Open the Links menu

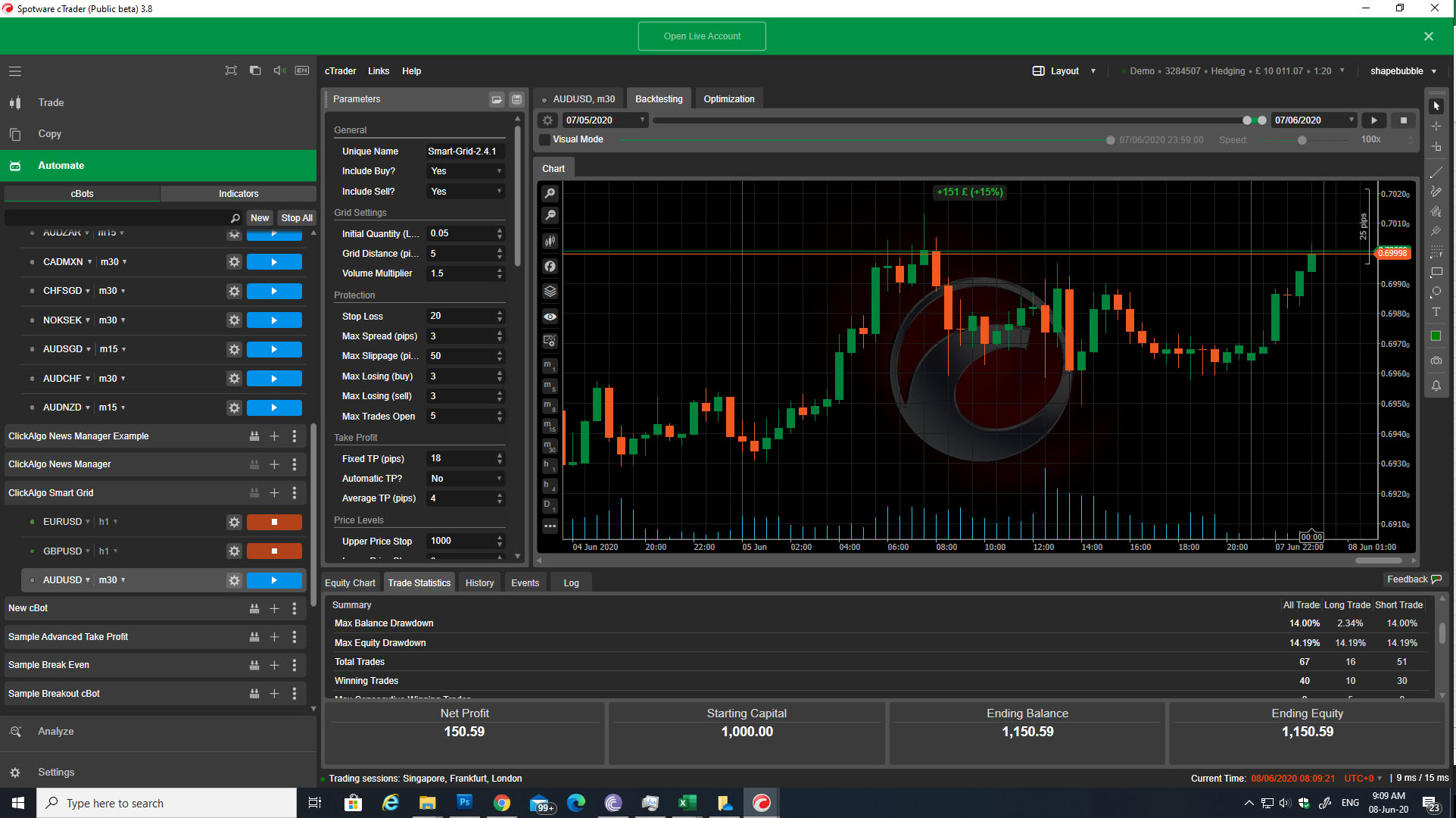click(x=379, y=71)
